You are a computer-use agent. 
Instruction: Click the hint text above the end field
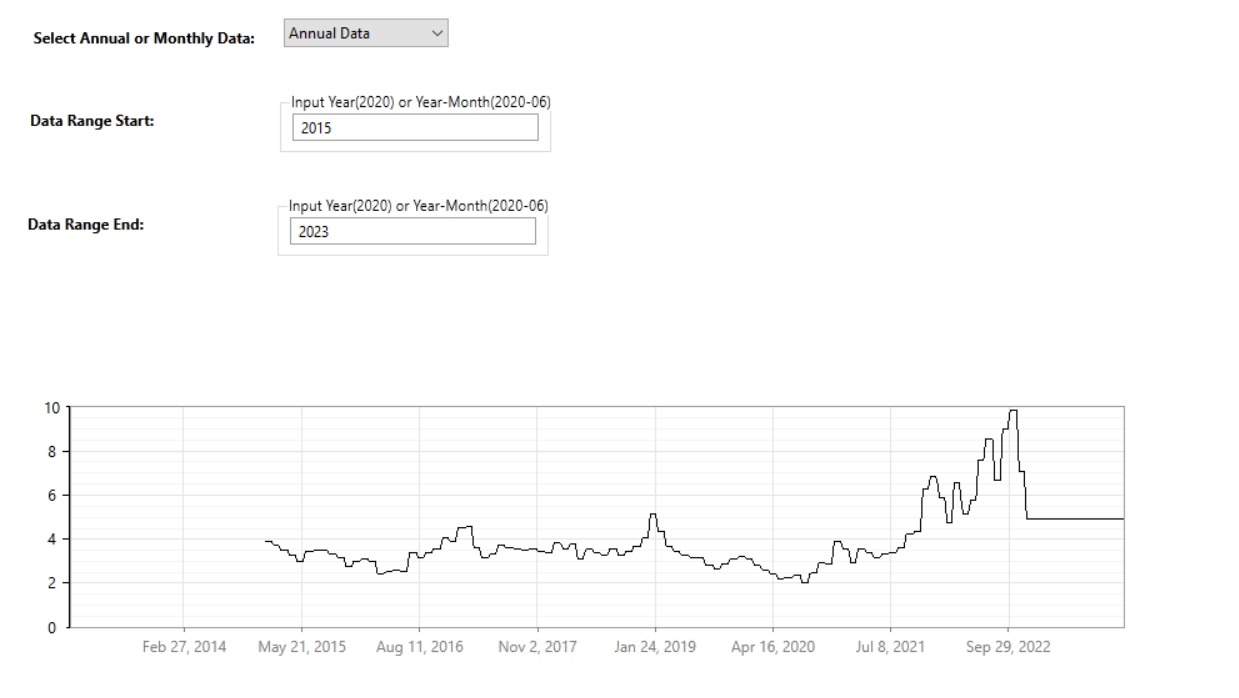[x=418, y=205]
